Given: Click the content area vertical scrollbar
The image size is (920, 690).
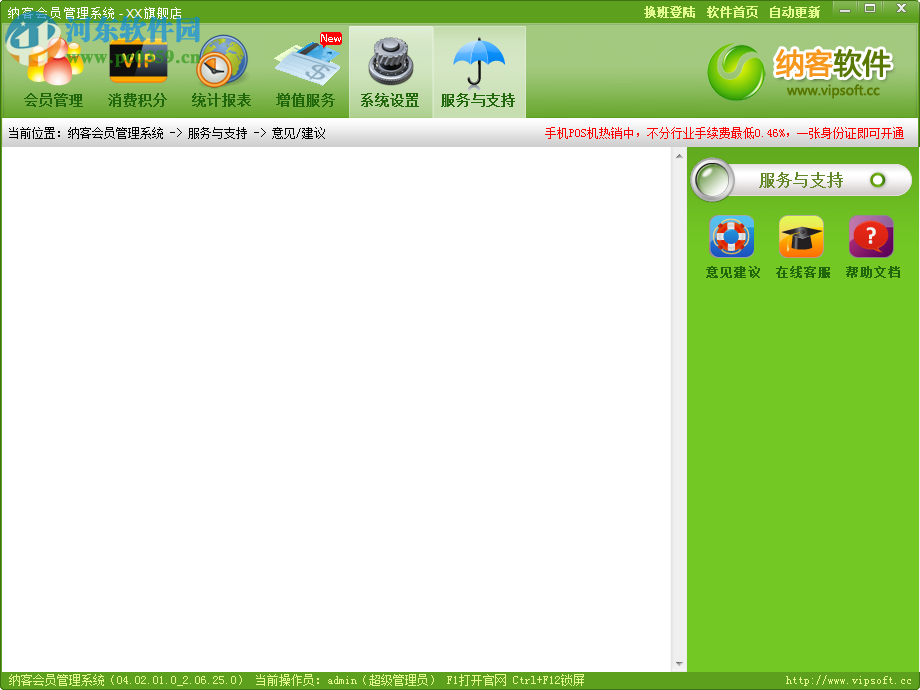Looking at the screenshot, I should click(680, 400).
